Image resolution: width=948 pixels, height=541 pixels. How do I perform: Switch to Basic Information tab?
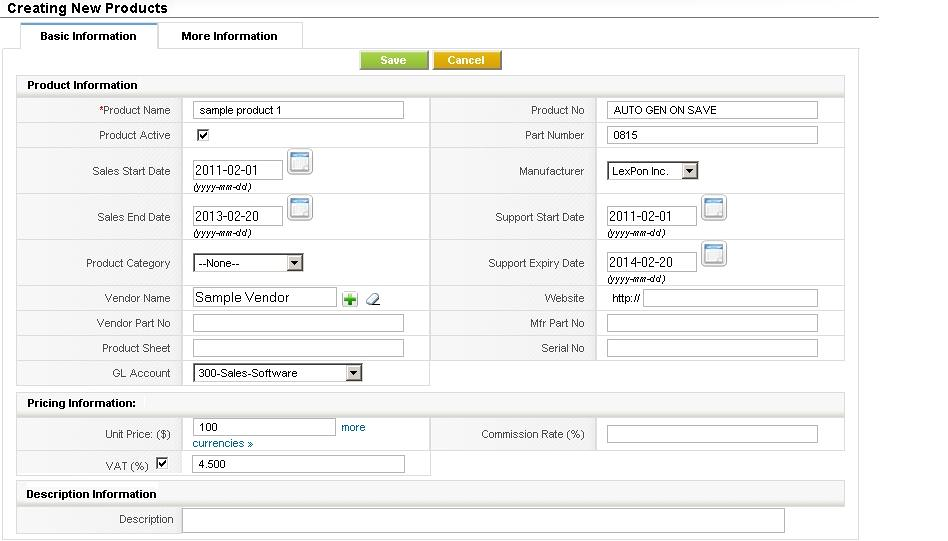pyautogui.click(x=89, y=36)
